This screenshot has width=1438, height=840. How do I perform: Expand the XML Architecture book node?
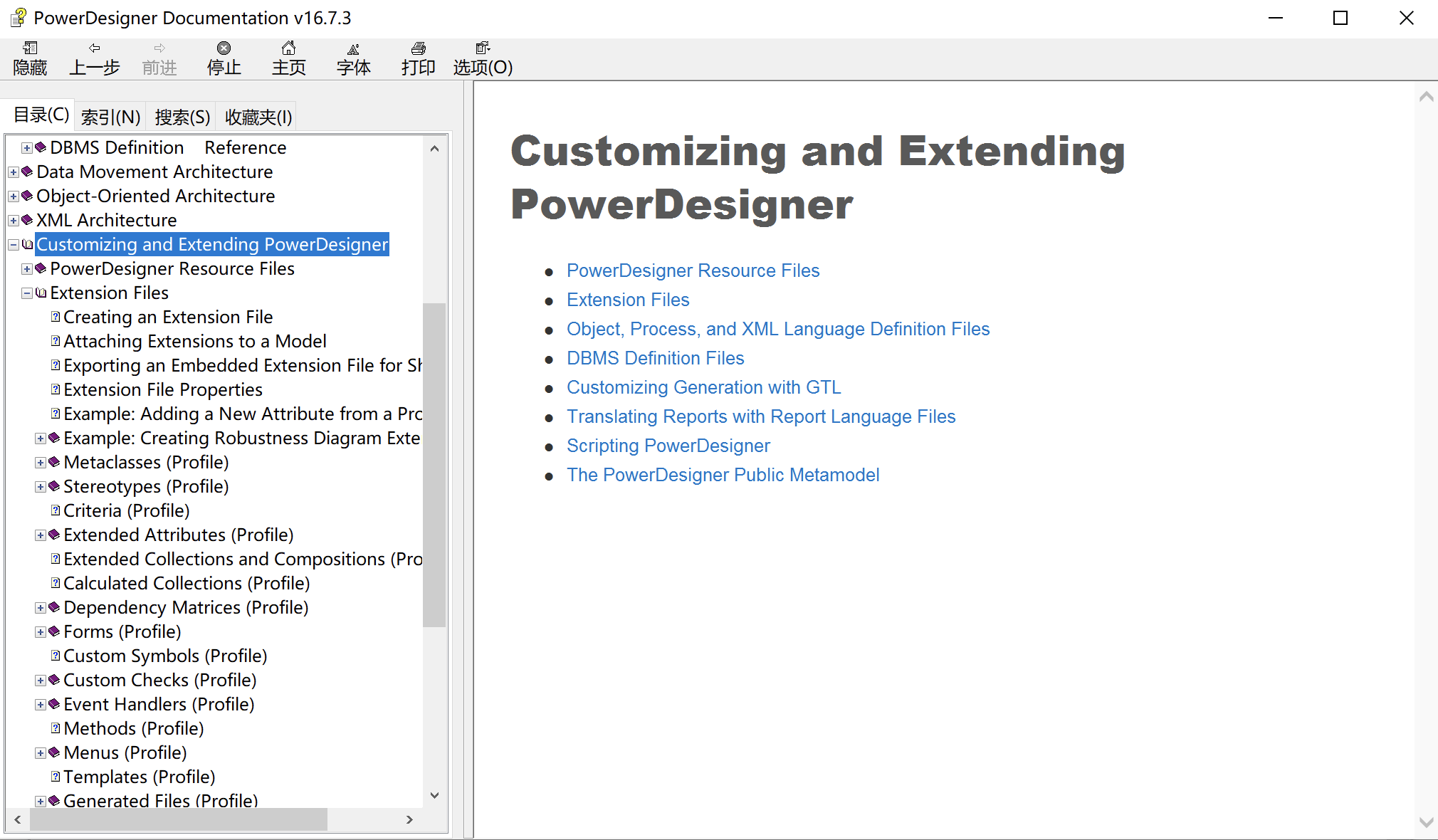pos(14,221)
